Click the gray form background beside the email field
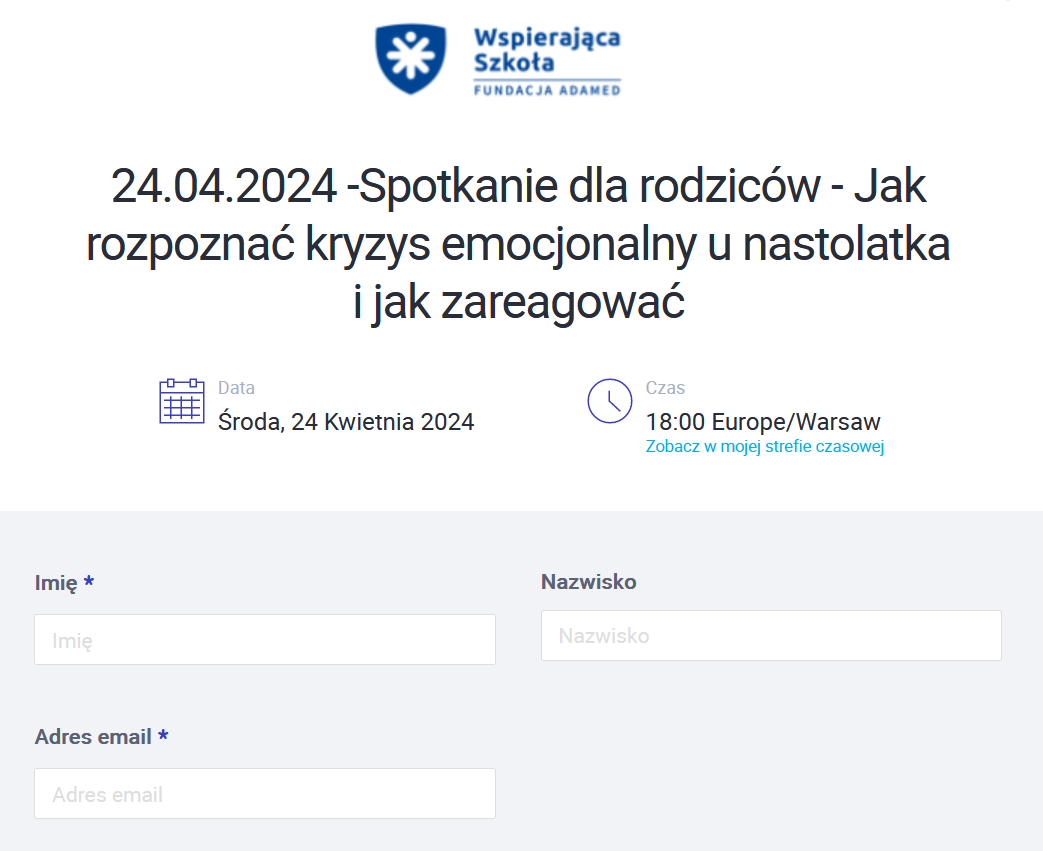The height and width of the screenshot is (851, 1043). pos(770,780)
